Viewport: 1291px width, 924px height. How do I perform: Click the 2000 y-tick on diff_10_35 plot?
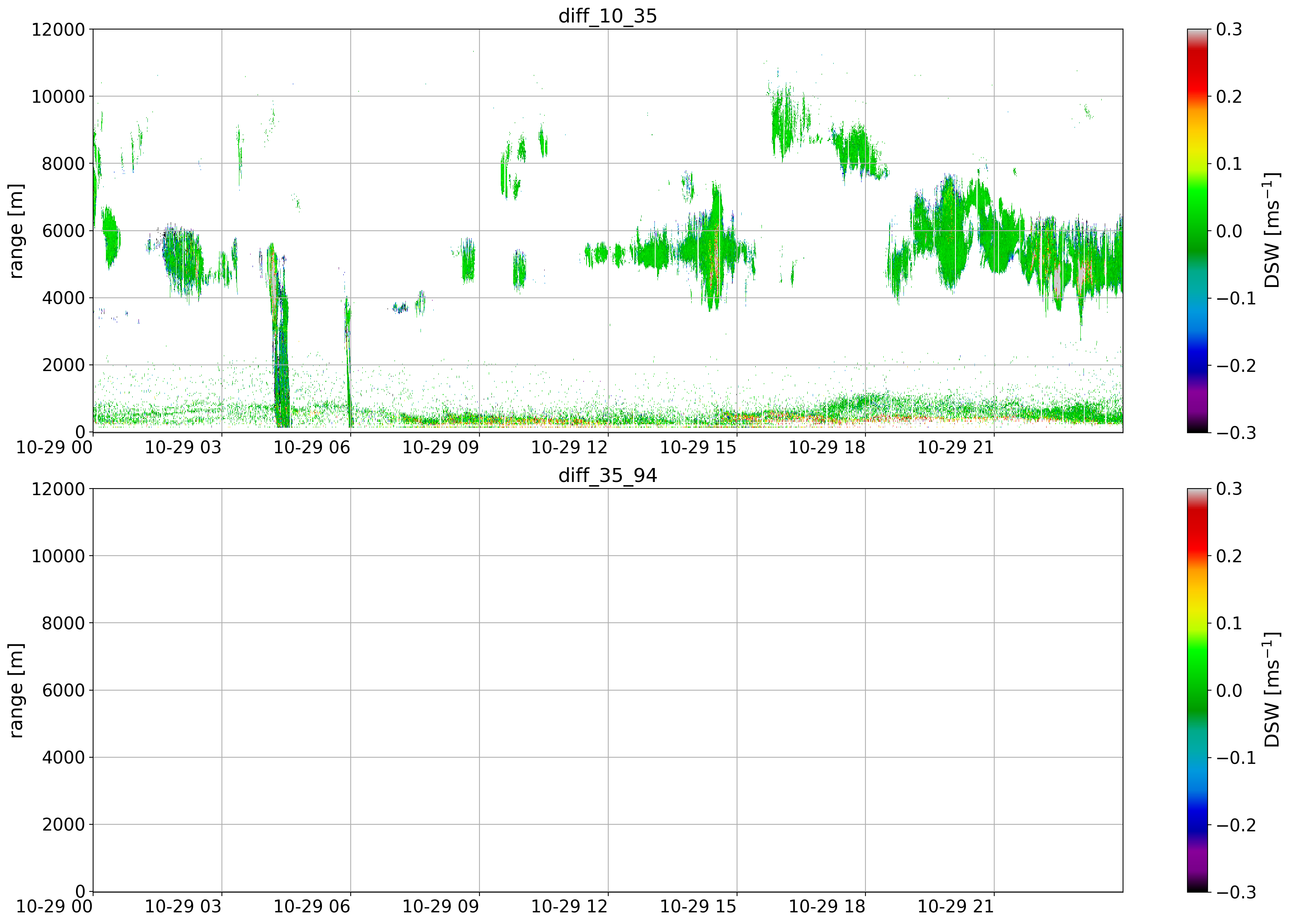63,365
